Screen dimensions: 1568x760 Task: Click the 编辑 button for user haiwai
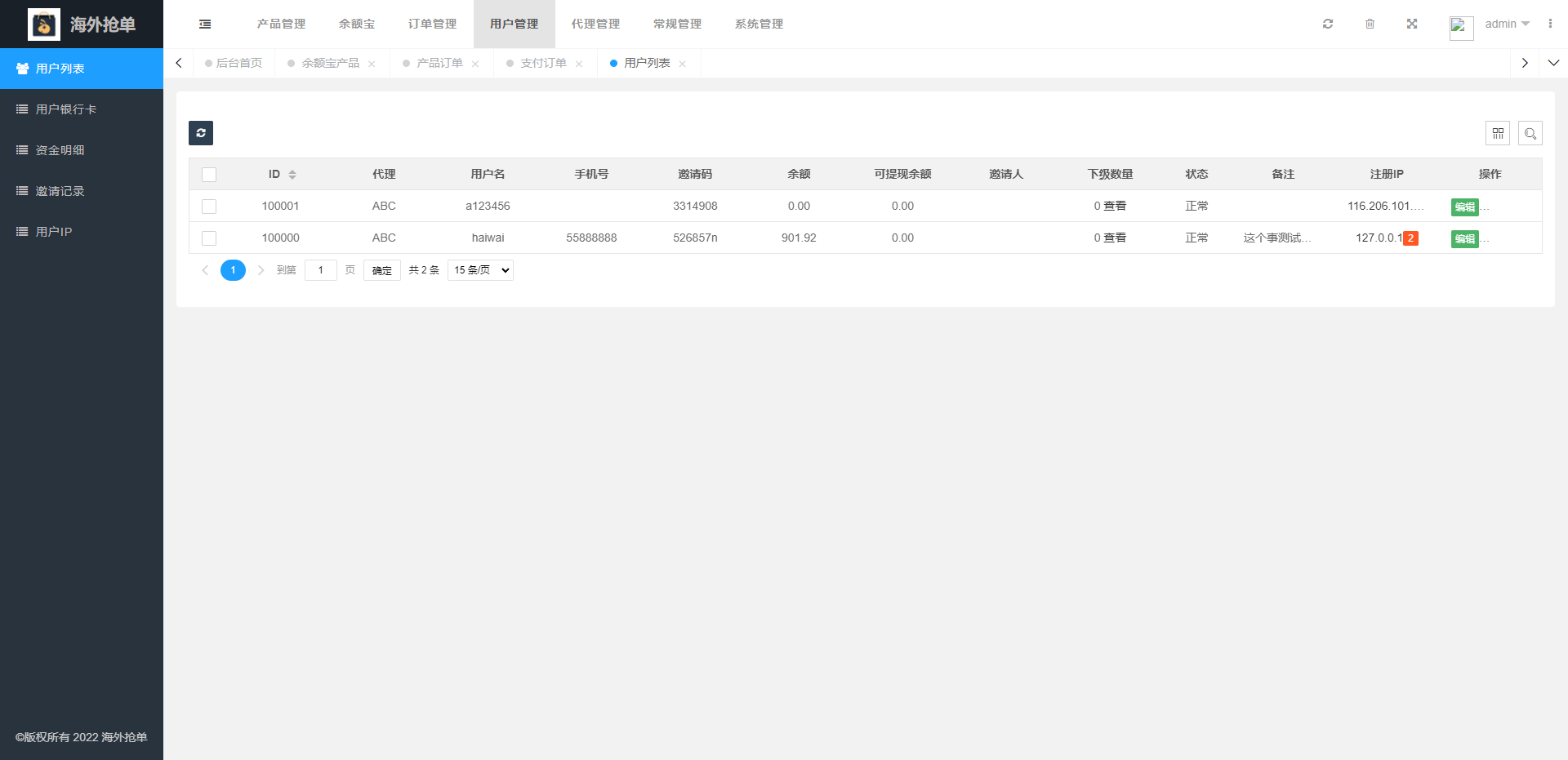point(1464,238)
